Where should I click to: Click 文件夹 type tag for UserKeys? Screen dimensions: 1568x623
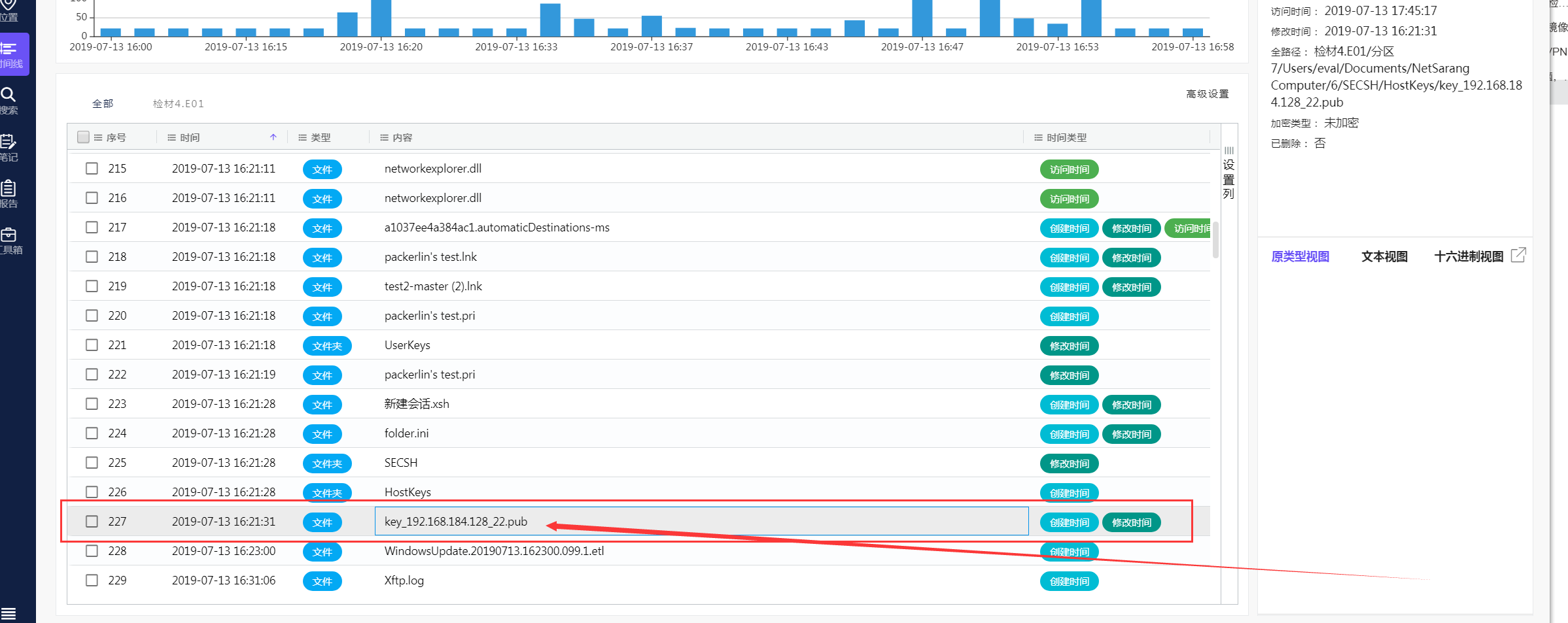pyautogui.click(x=327, y=346)
